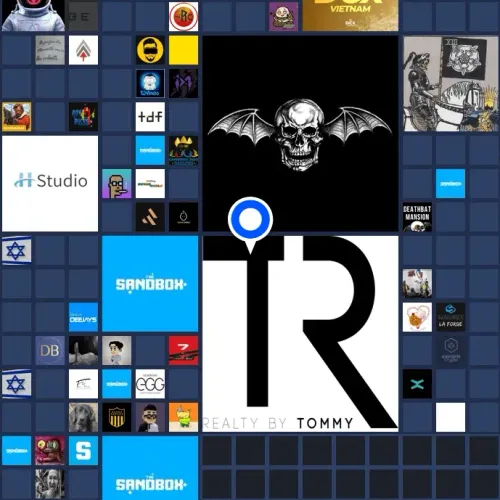Click the white S on blue tile

click(83, 450)
